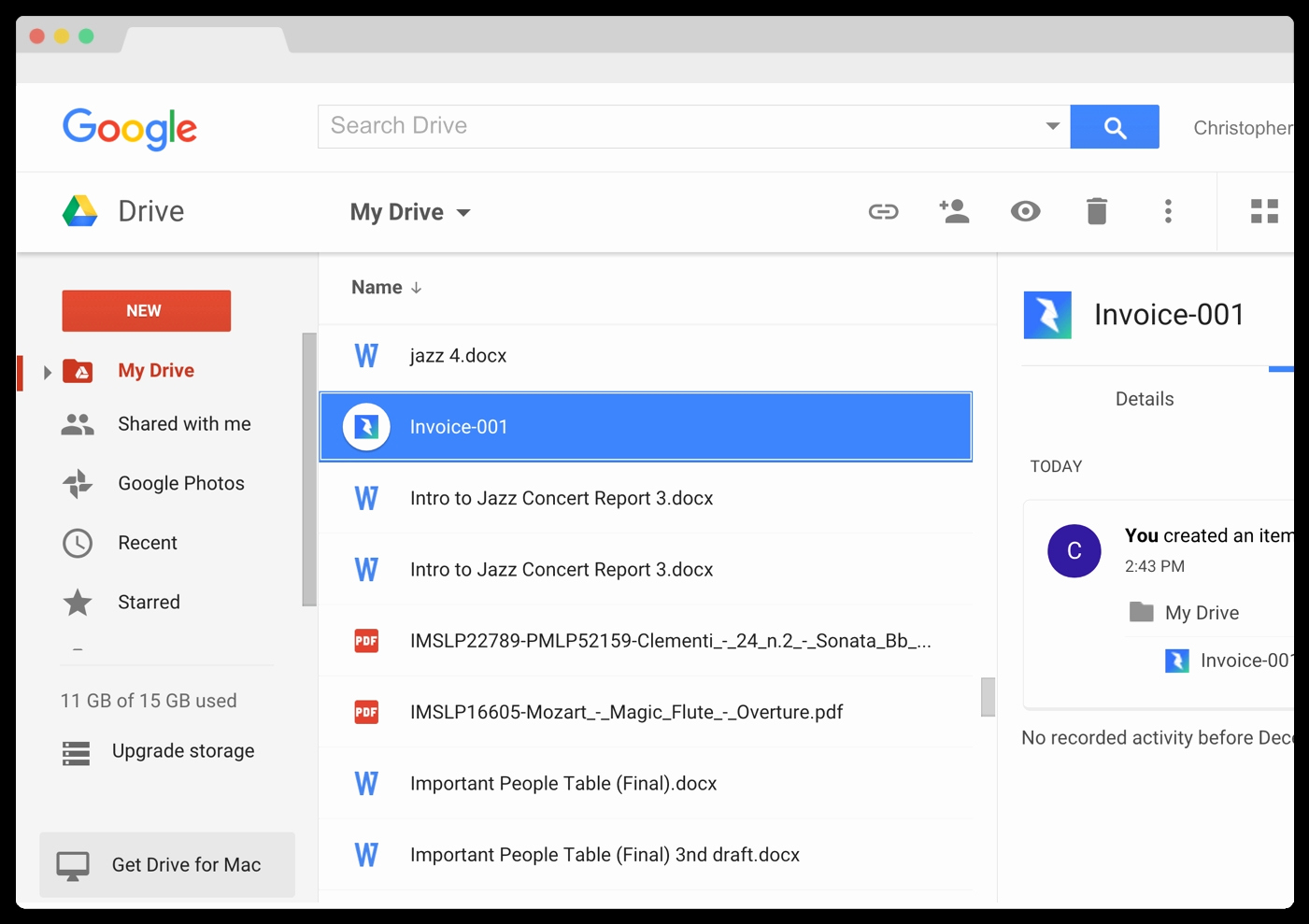The image size is (1309, 924).
Task: Share file using add-person icon
Action: 954,211
